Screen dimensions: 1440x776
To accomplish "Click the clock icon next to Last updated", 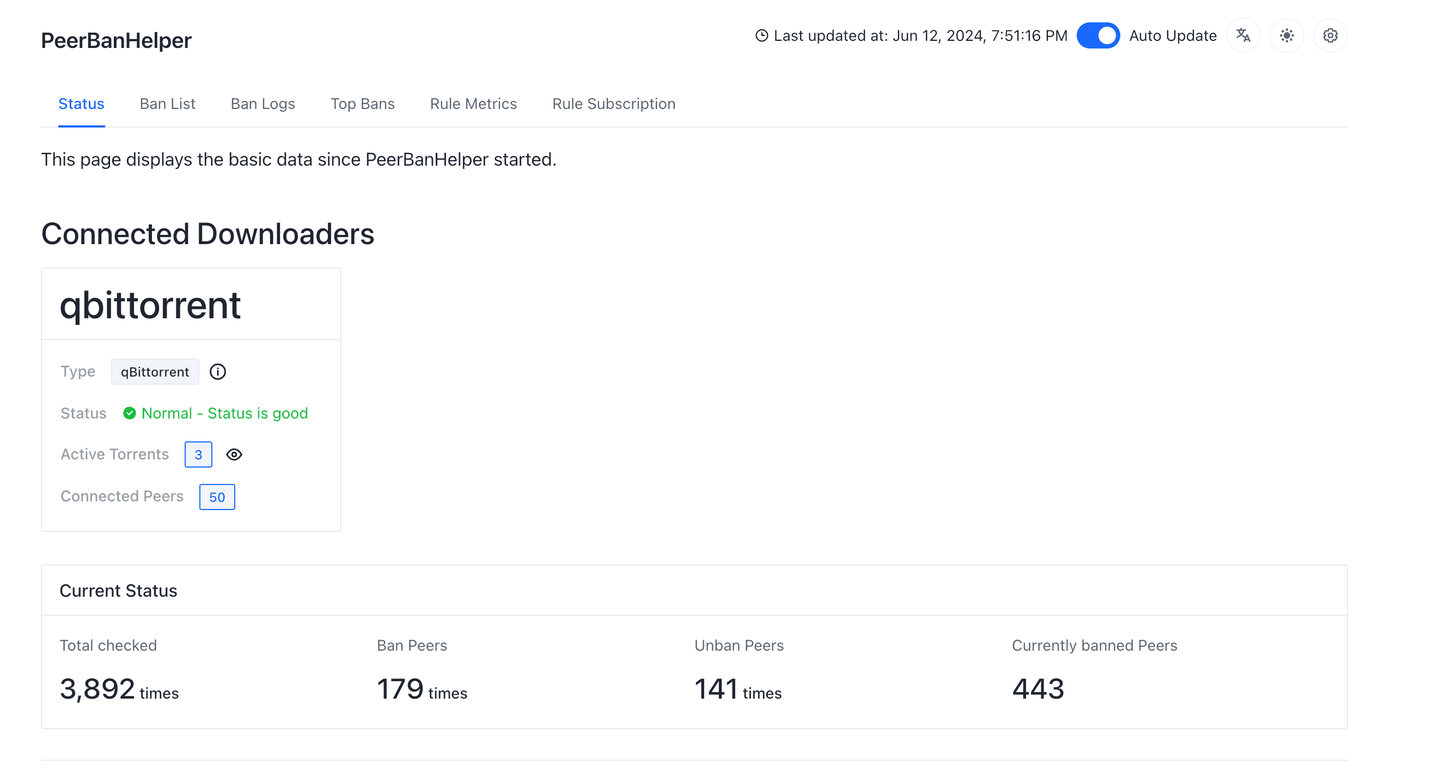I will (762, 36).
